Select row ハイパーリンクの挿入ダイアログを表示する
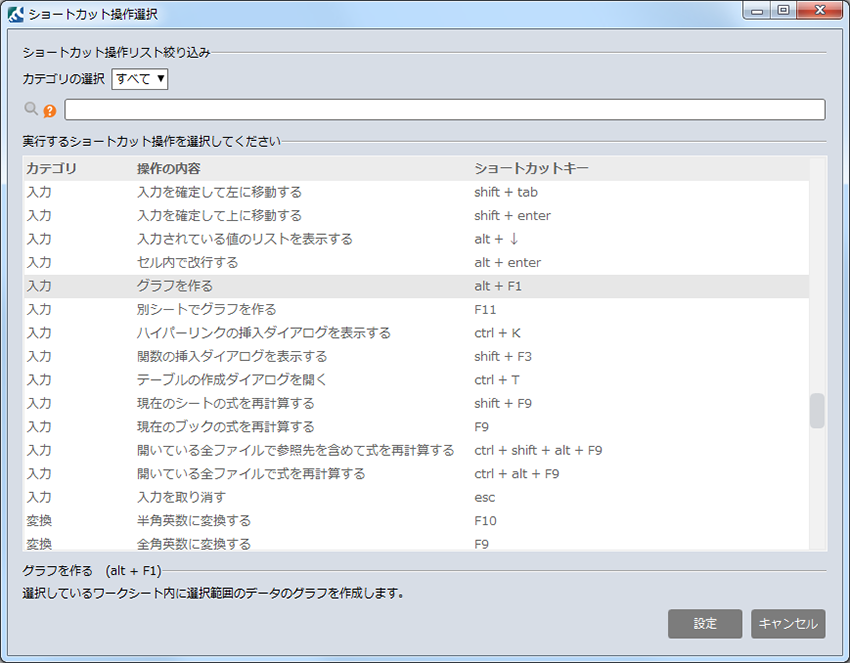Image resolution: width=850 pixels, height=663 pixels. point(416,333)
